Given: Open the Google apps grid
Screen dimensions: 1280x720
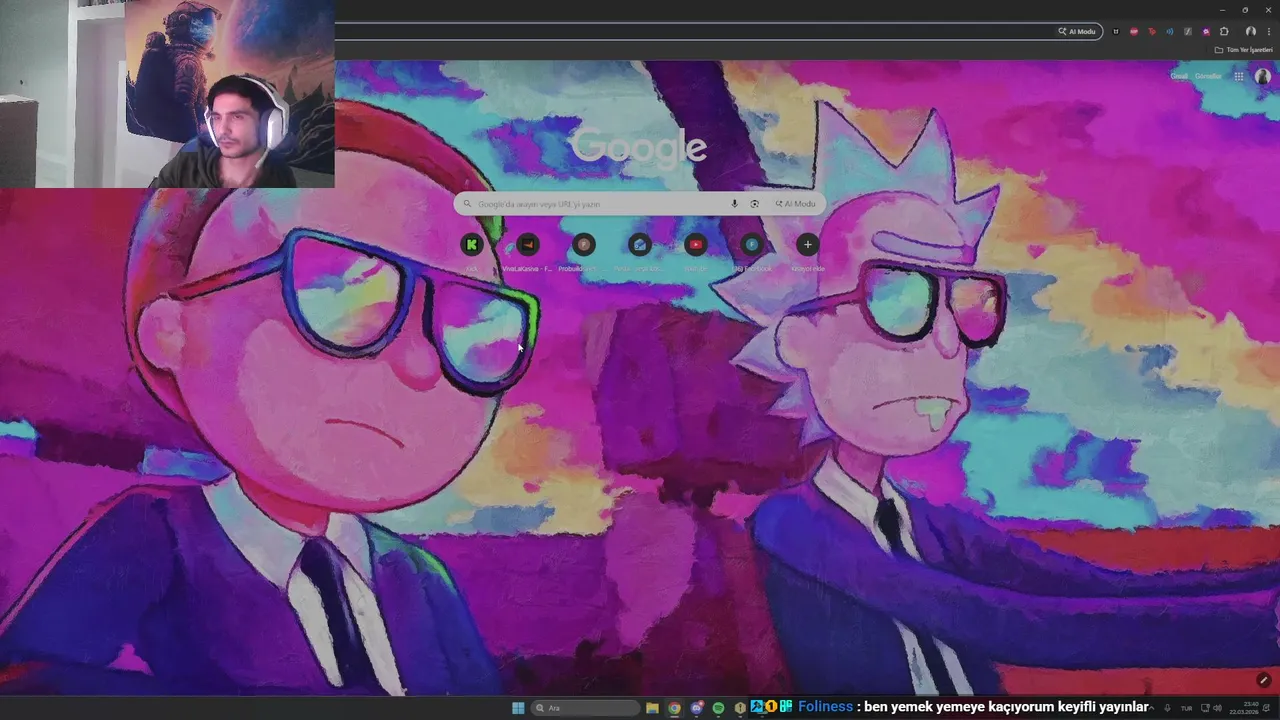Looking at the screenshot, I should [1239, 76].
